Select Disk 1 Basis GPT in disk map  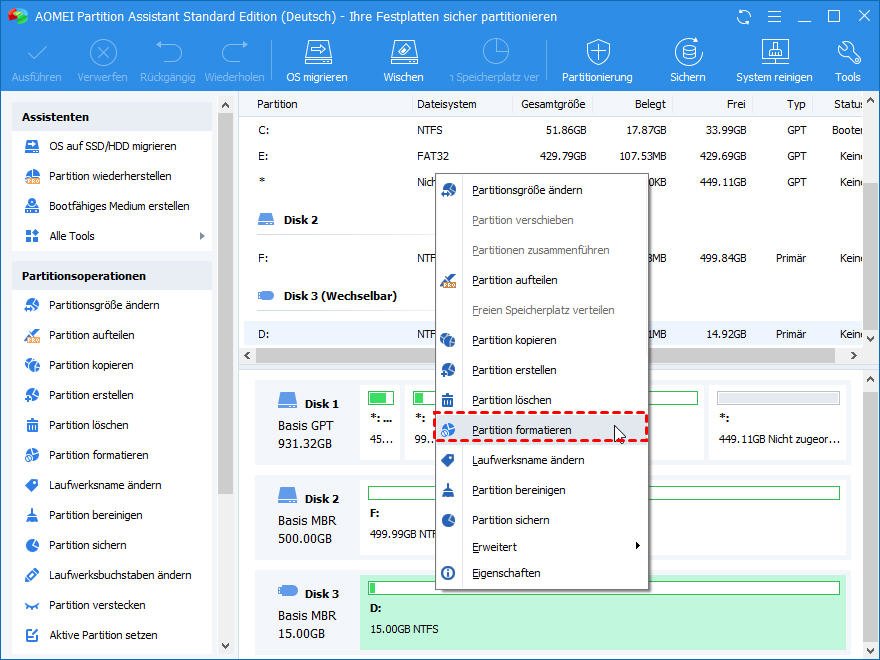[308, 423]
